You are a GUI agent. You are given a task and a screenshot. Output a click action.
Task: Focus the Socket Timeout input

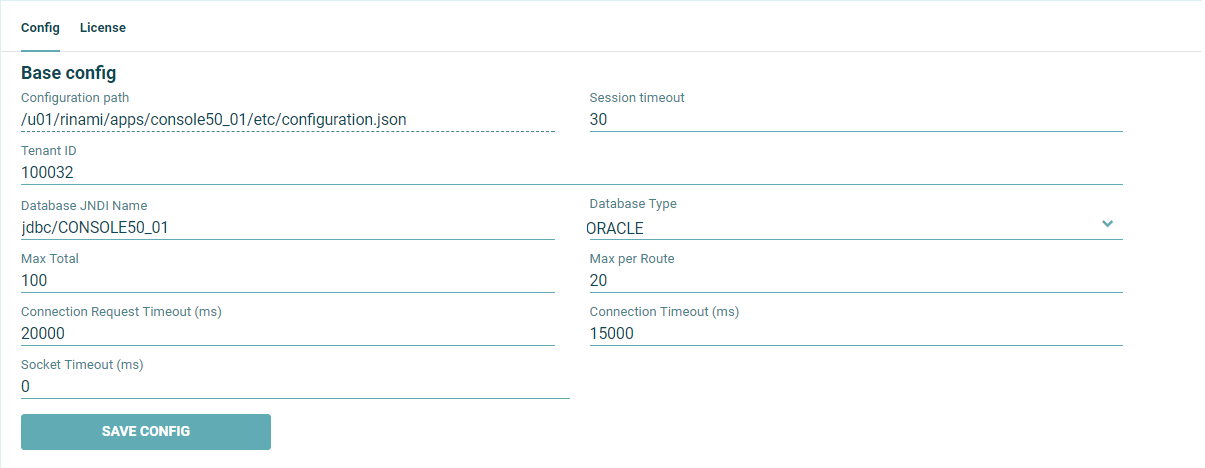295,386
